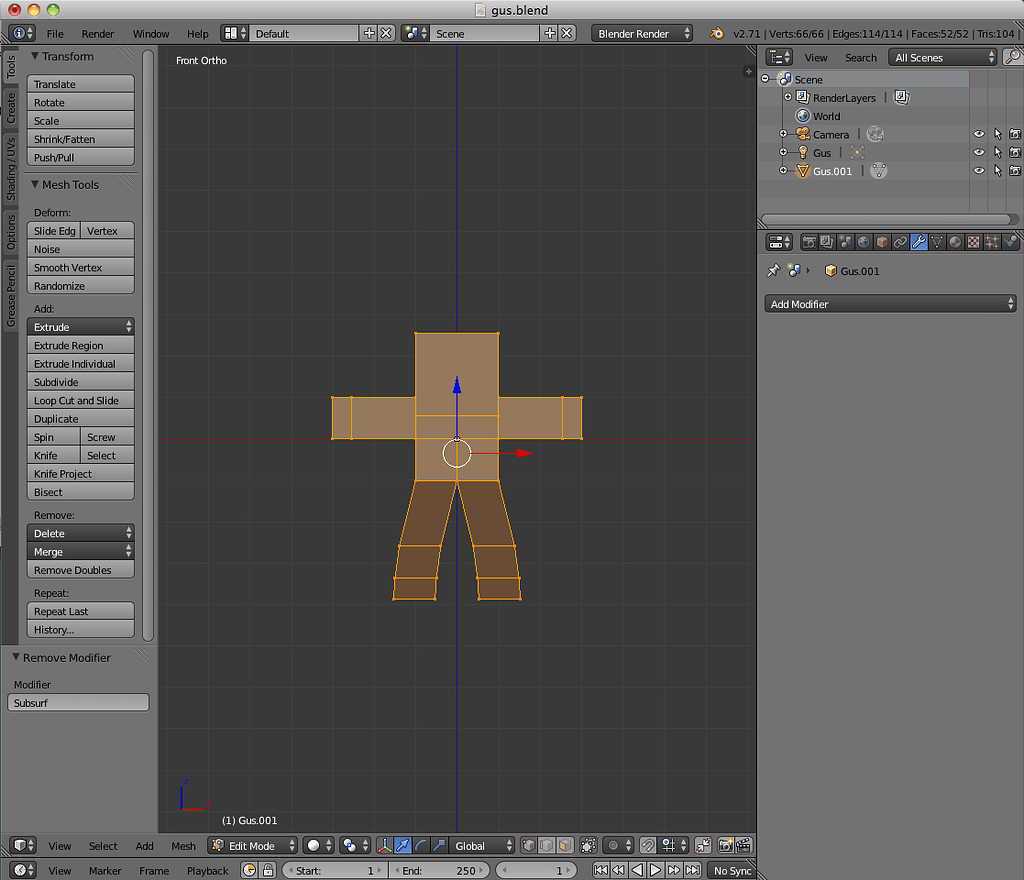Open the Modifiers wrench properties tab
1024x880 pixels.
[x=918, y=242]
